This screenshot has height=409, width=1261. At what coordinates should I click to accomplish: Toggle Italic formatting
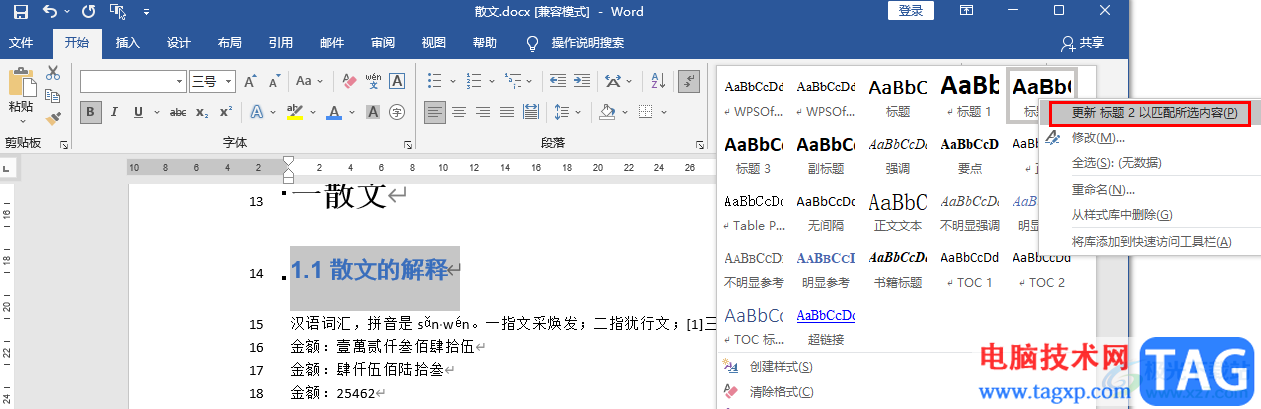[115, 112]
